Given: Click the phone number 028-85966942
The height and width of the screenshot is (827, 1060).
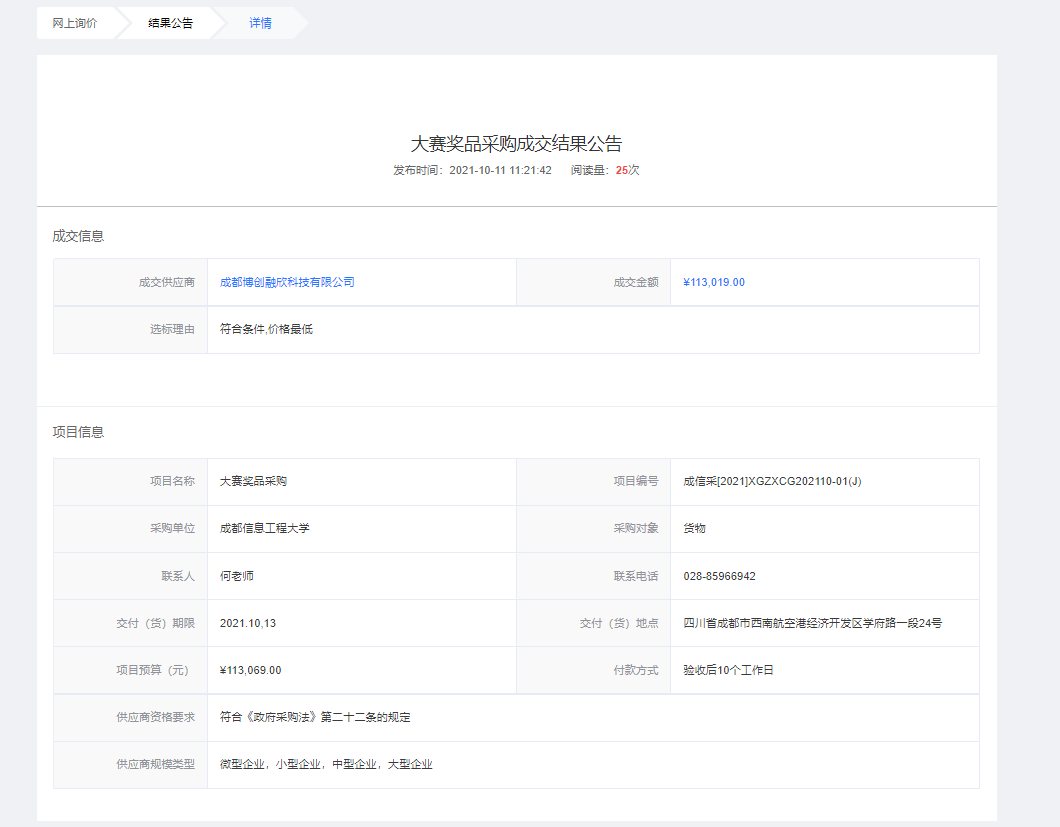Looking at the screenshot, I should [719, 576].
